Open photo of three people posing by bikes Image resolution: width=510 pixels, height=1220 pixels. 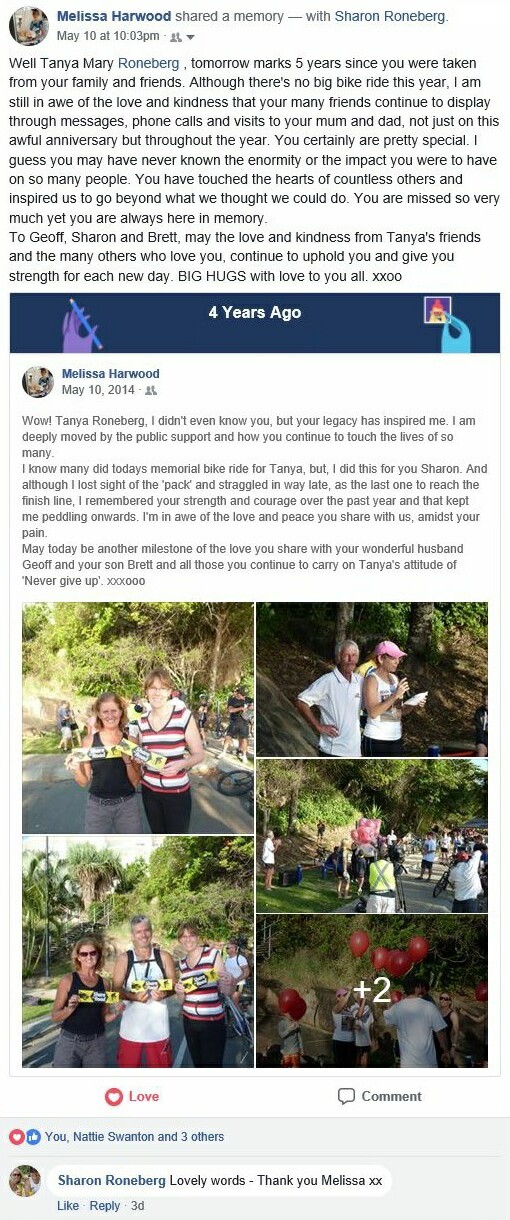coord(138,952)
